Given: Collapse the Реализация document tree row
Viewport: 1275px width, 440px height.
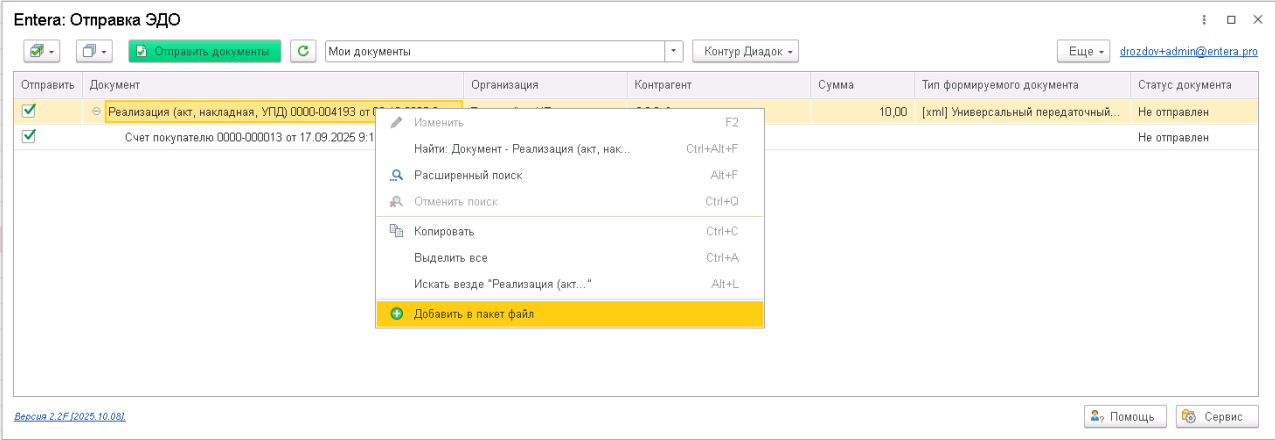Looking at the screenshot, I should click(x=96, y=112).
